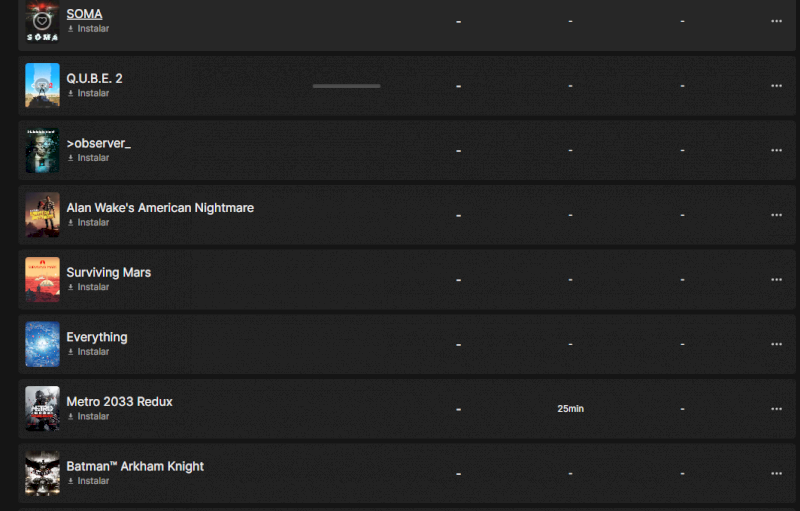Click the Q.U.B.E. 2 cover thumbnail

click(42, 86)
